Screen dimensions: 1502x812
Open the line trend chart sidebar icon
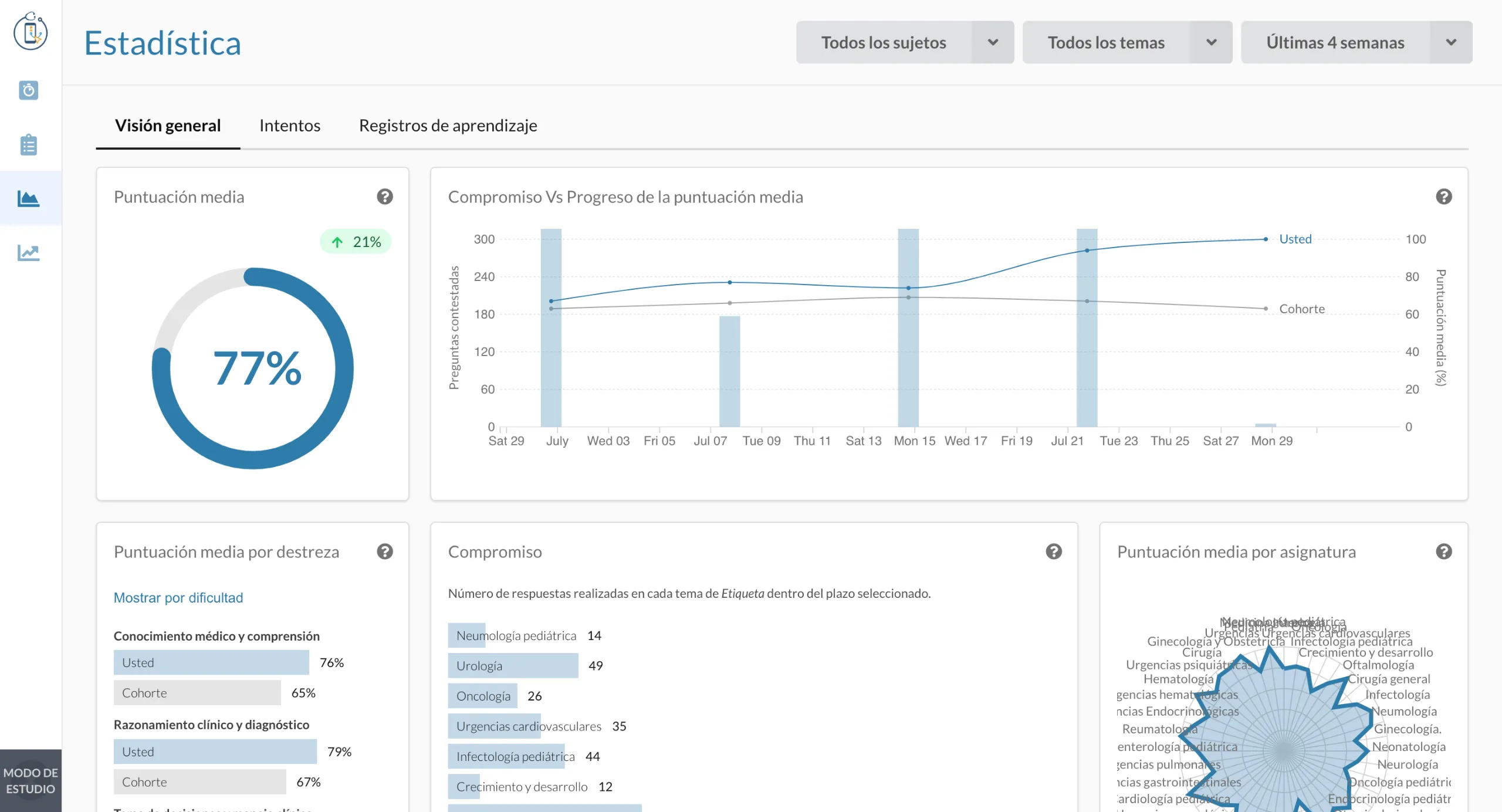[28, 253]
